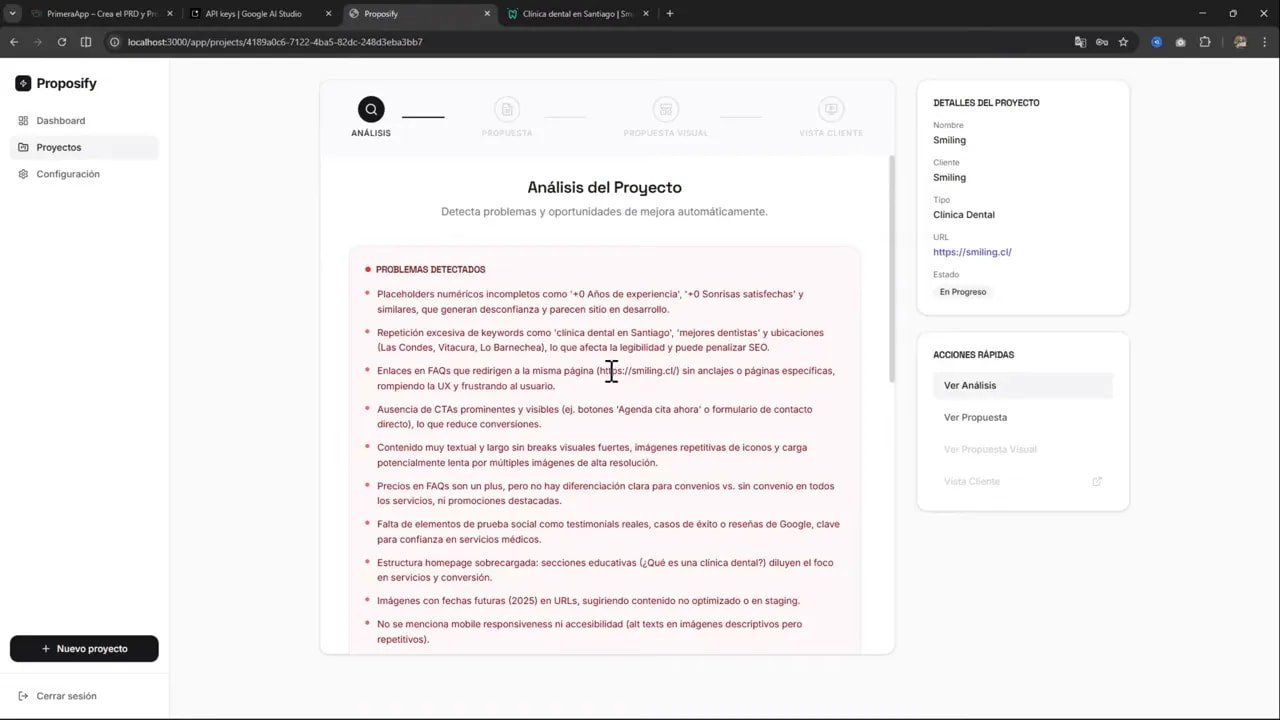Expand the browser tab search dropdown
Image resolution: width=1280 pixels, height=720 pixels.
[x=13, y=13]
